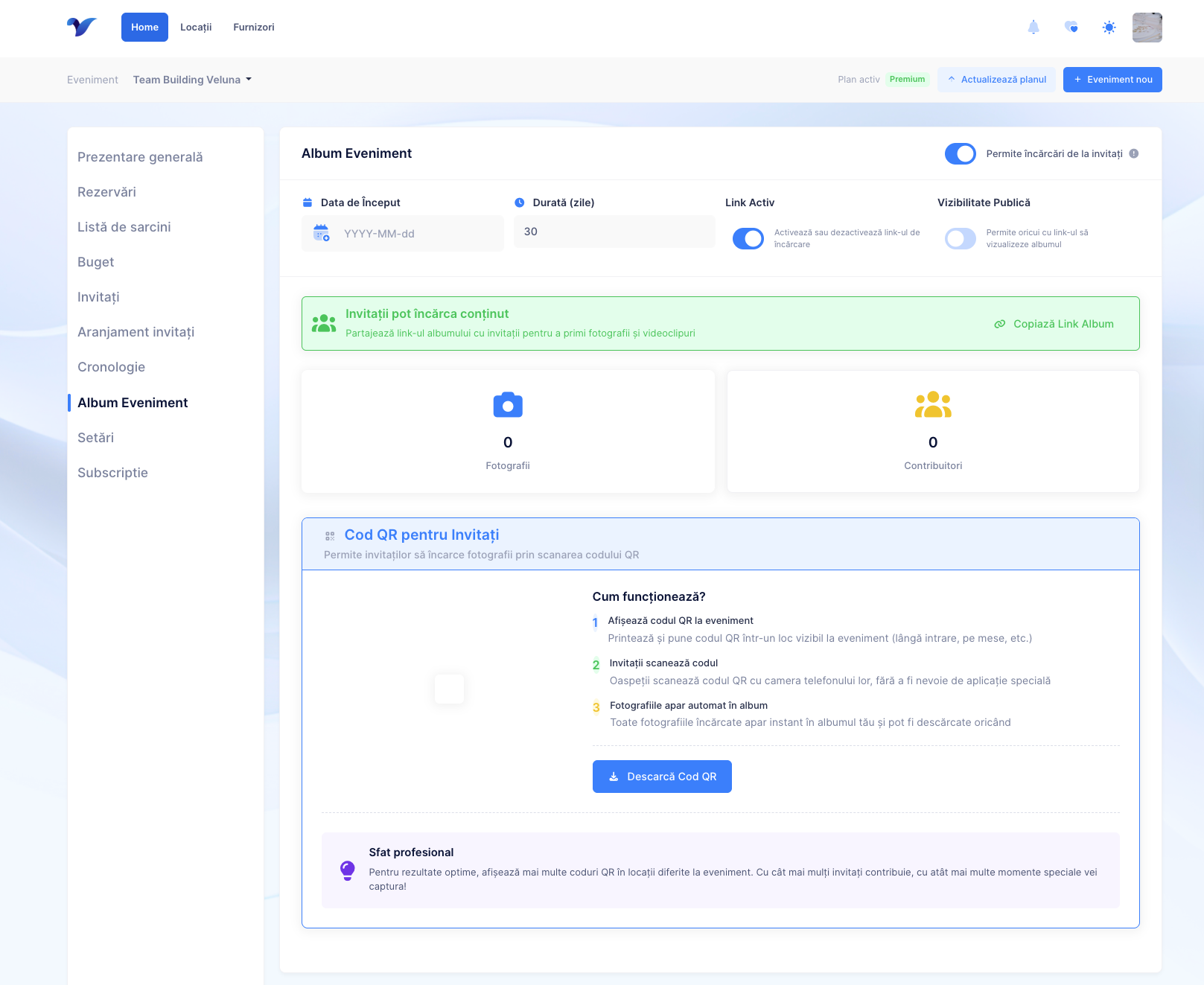Click the yellow contributors group icon
This screenshot has height=985, width=1204.
tap(933, 405)
